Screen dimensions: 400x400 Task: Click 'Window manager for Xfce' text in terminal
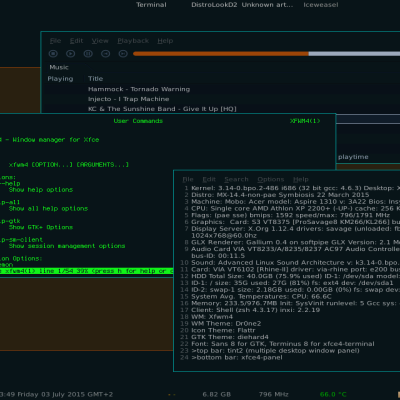pyautogui.click(x=56, y=140)
